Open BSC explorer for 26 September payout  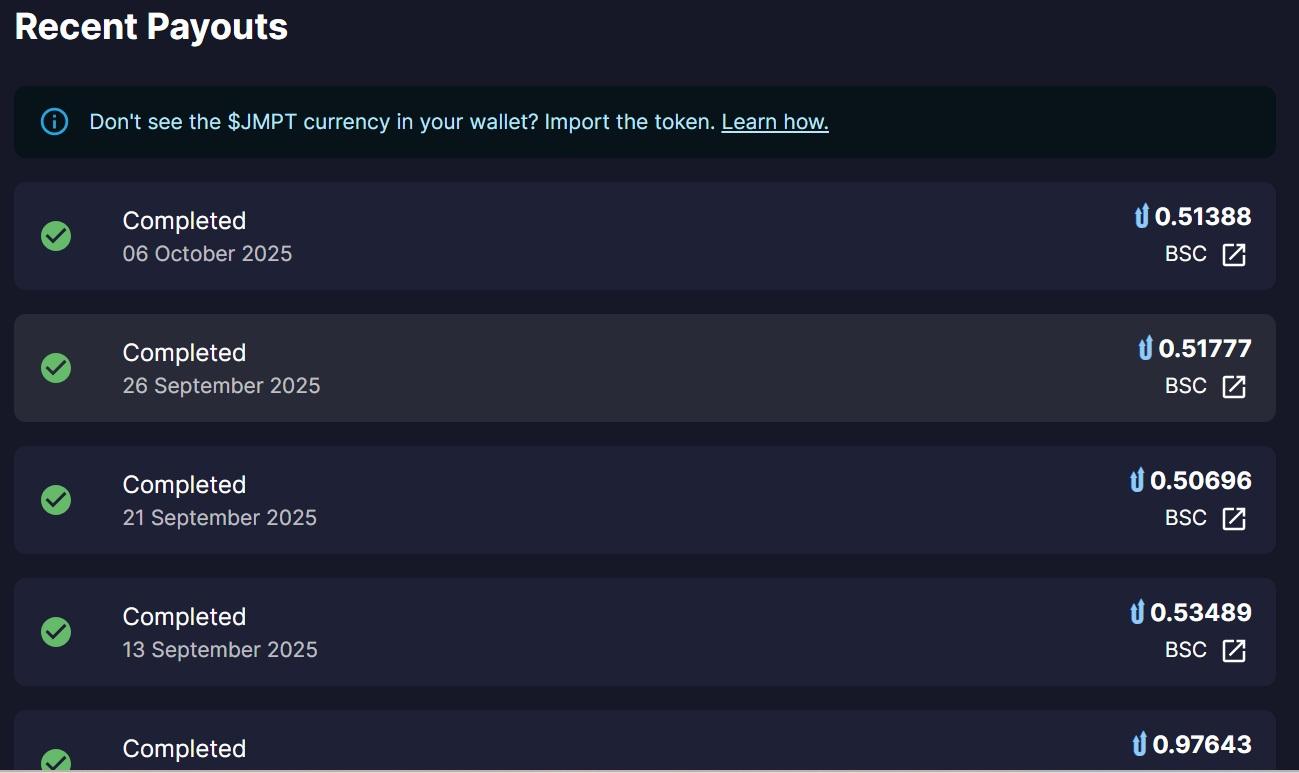click(1234, 387)
